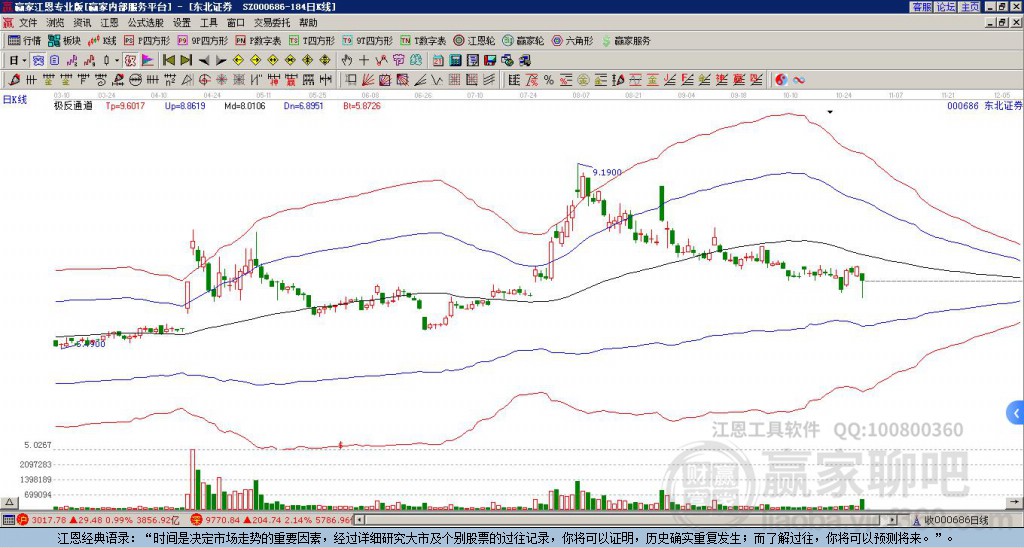Click the black right arrow icon

tap(221, 61)
